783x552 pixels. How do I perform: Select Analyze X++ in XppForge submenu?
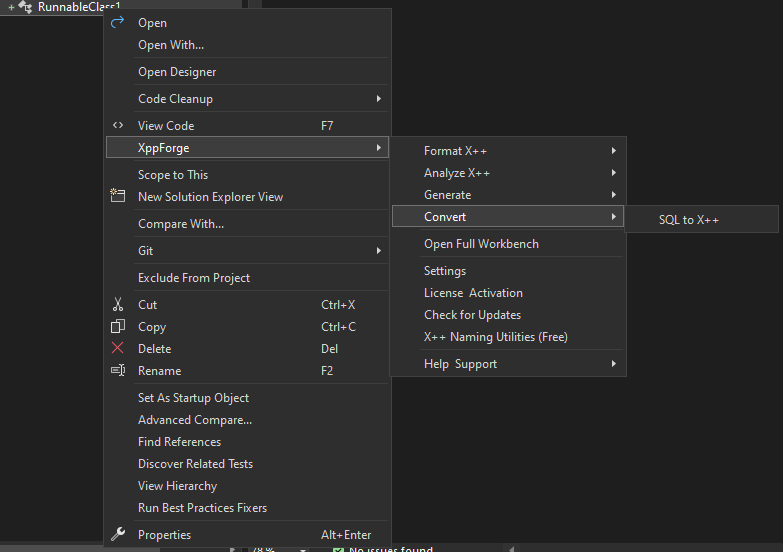click(x=508, y=173)
